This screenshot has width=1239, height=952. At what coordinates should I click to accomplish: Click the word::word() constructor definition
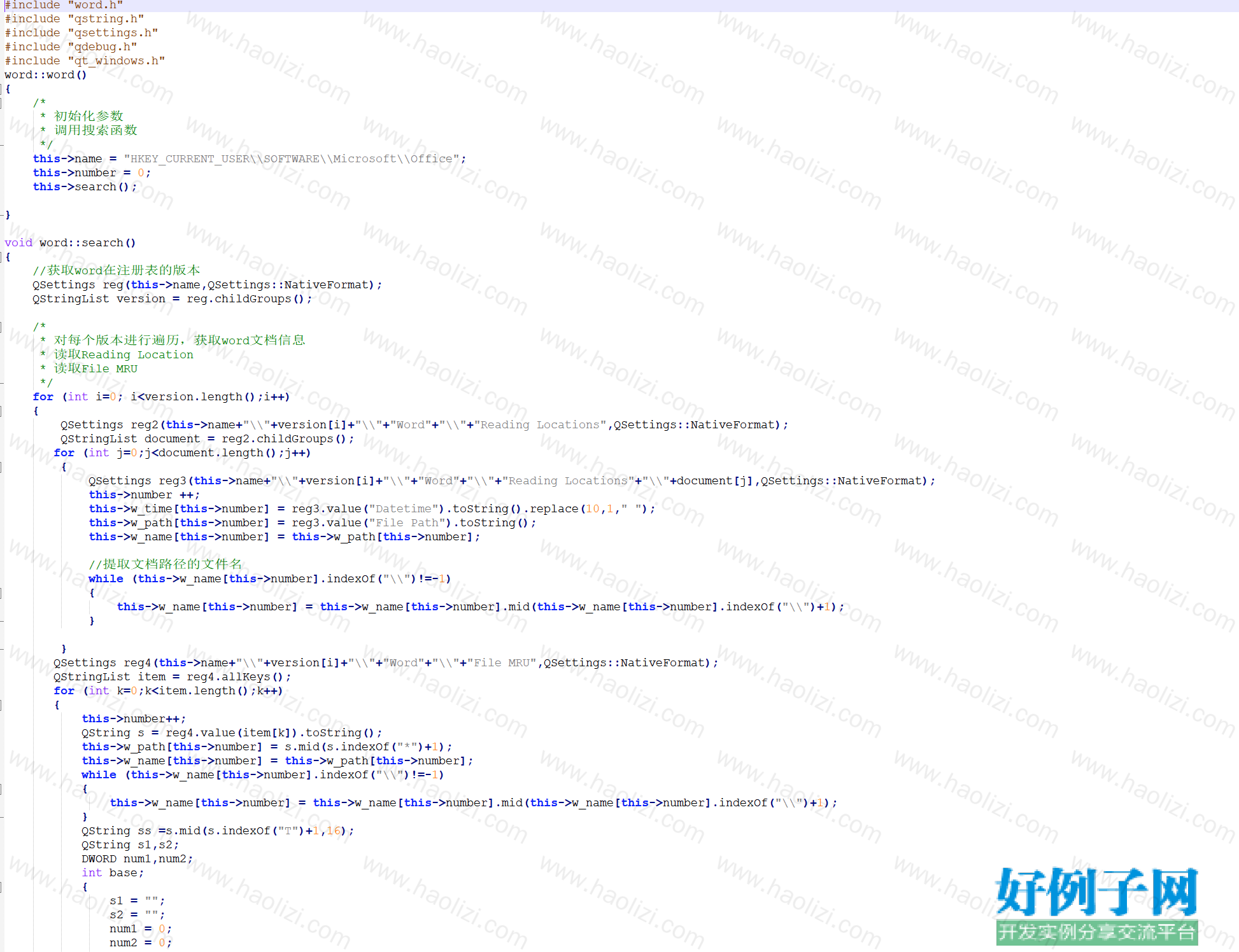pyautogui.click(x=46, y=75)
